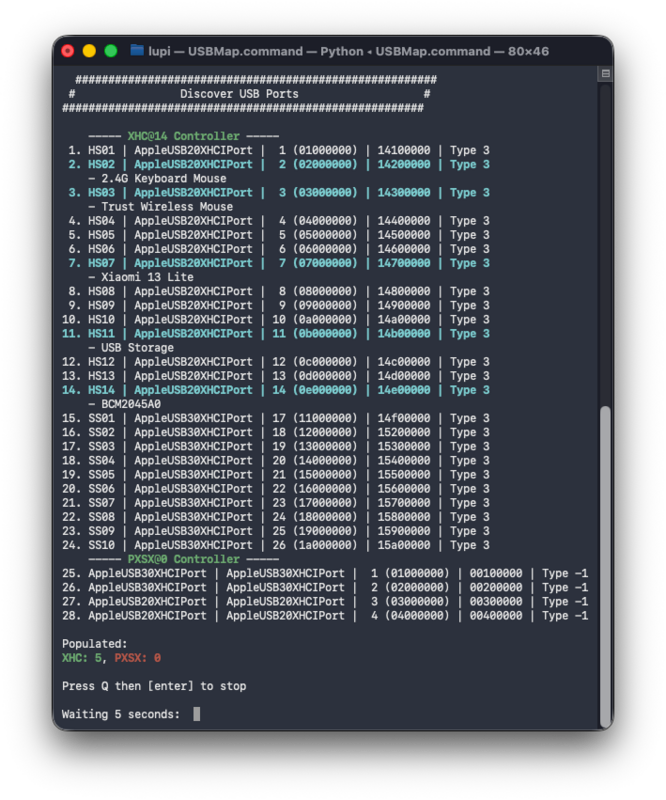
Task: Click the SS03 port row
Action: click(276, 446)
